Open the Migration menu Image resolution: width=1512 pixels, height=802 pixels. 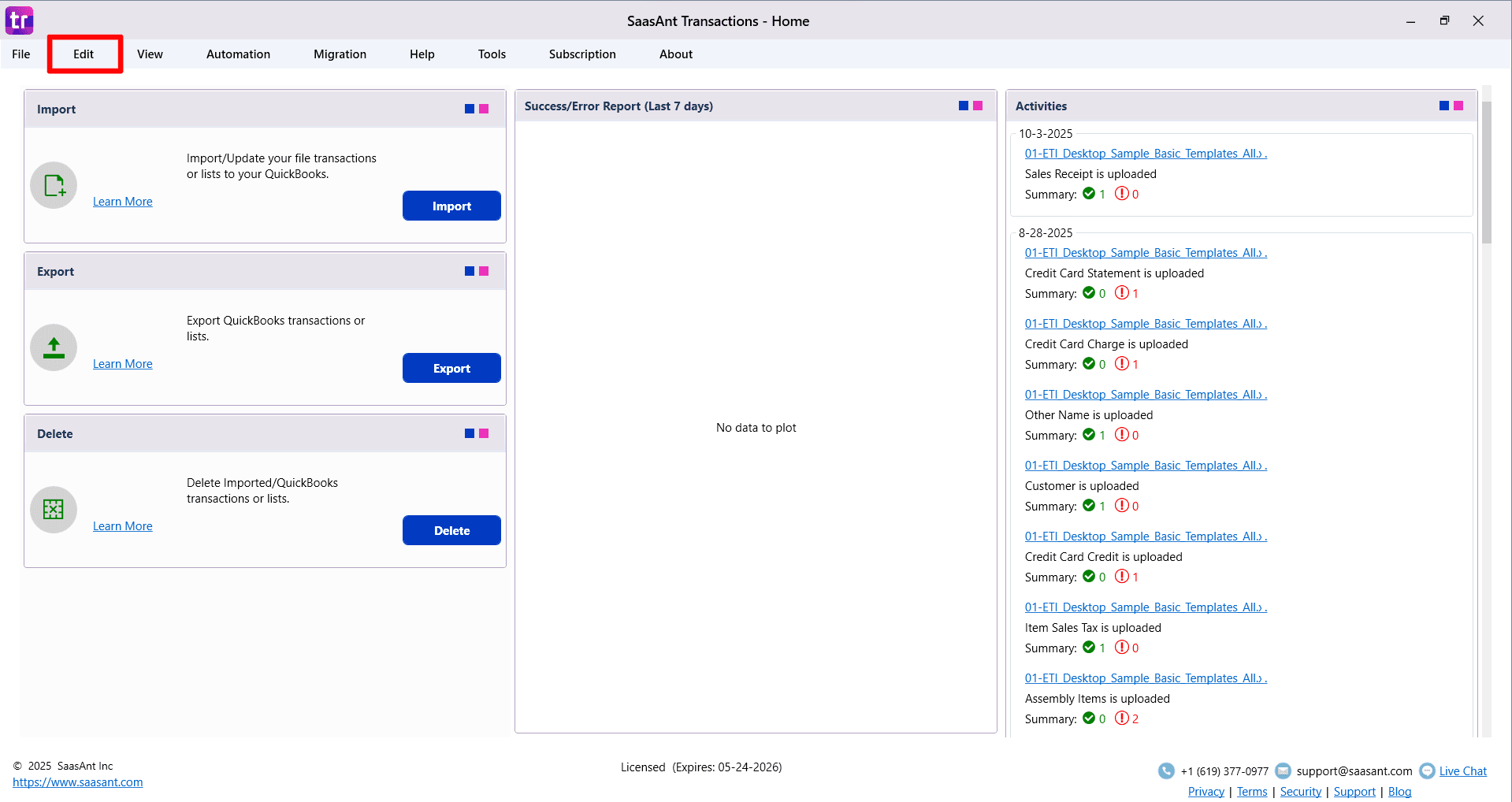(x=340, y=54)
